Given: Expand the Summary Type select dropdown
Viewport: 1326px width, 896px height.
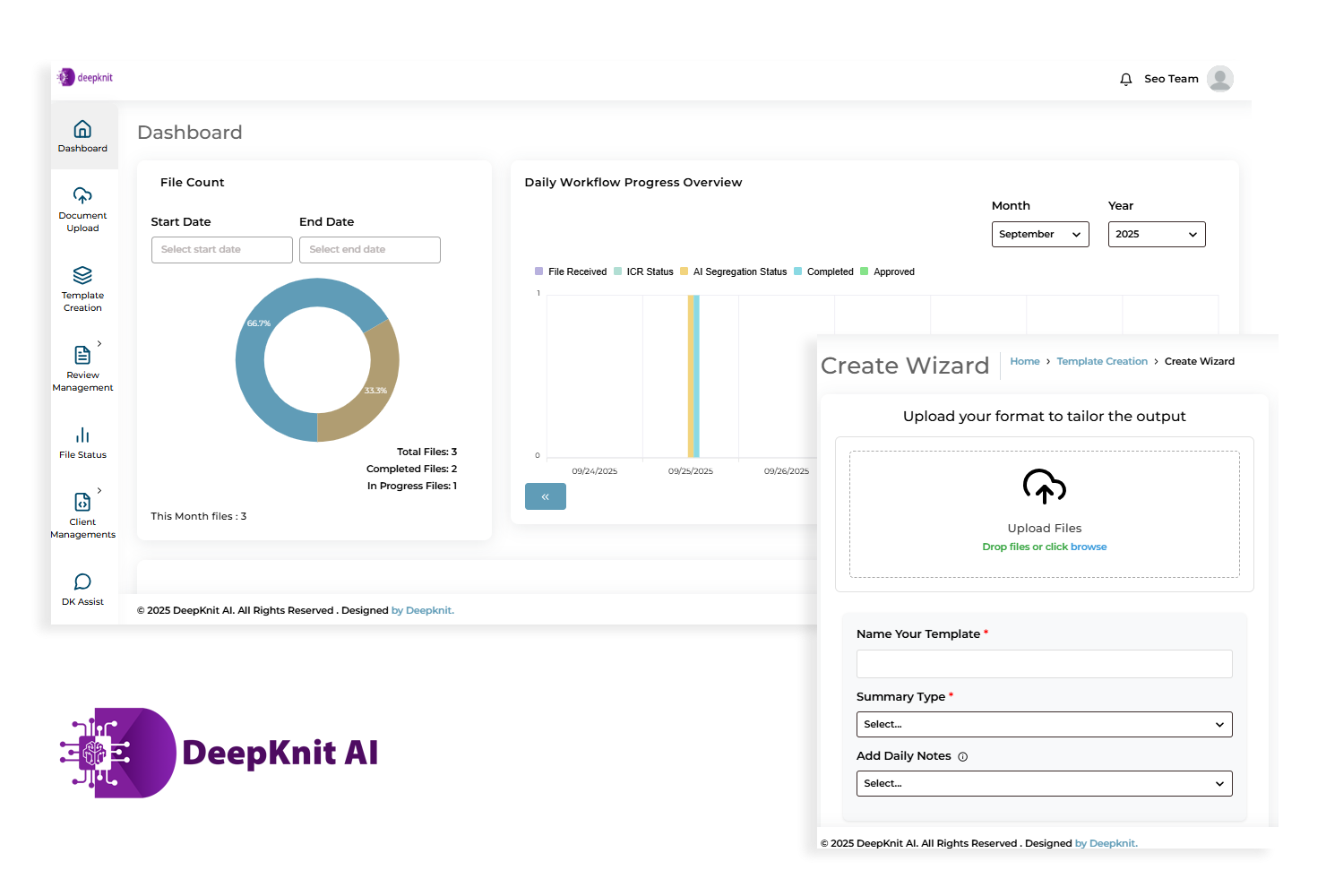Looking at the screenshot, I should [x=1044, y=724].
